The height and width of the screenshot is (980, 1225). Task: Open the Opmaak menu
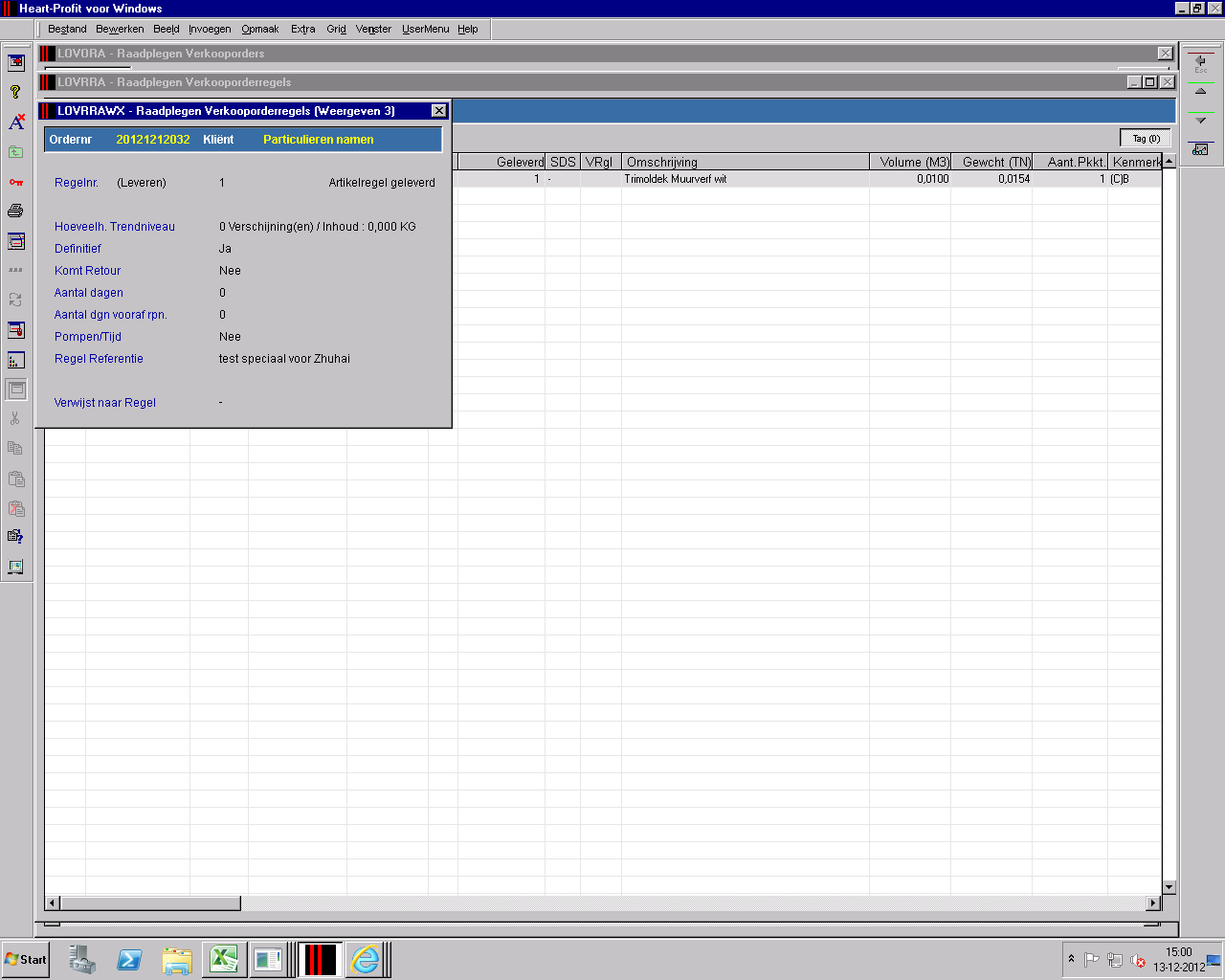pyautogui.click(x=260, y=29)
